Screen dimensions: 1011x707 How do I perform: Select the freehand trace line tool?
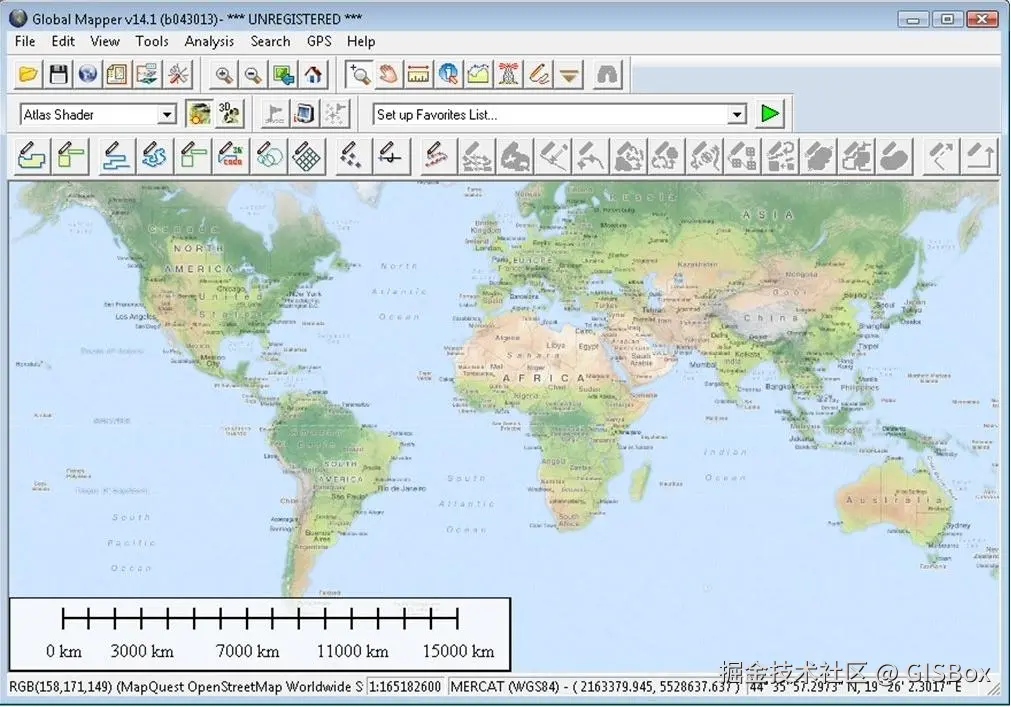click(155, 157)
